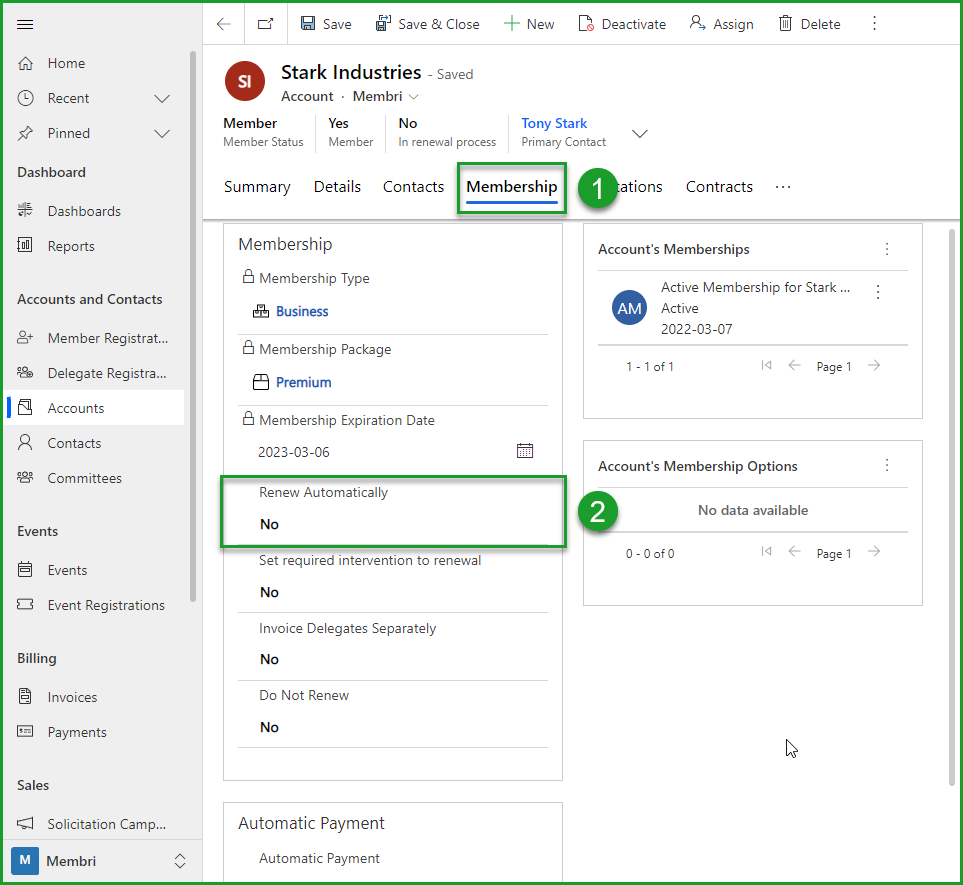Open the Premium membership package link

[303, 382]
